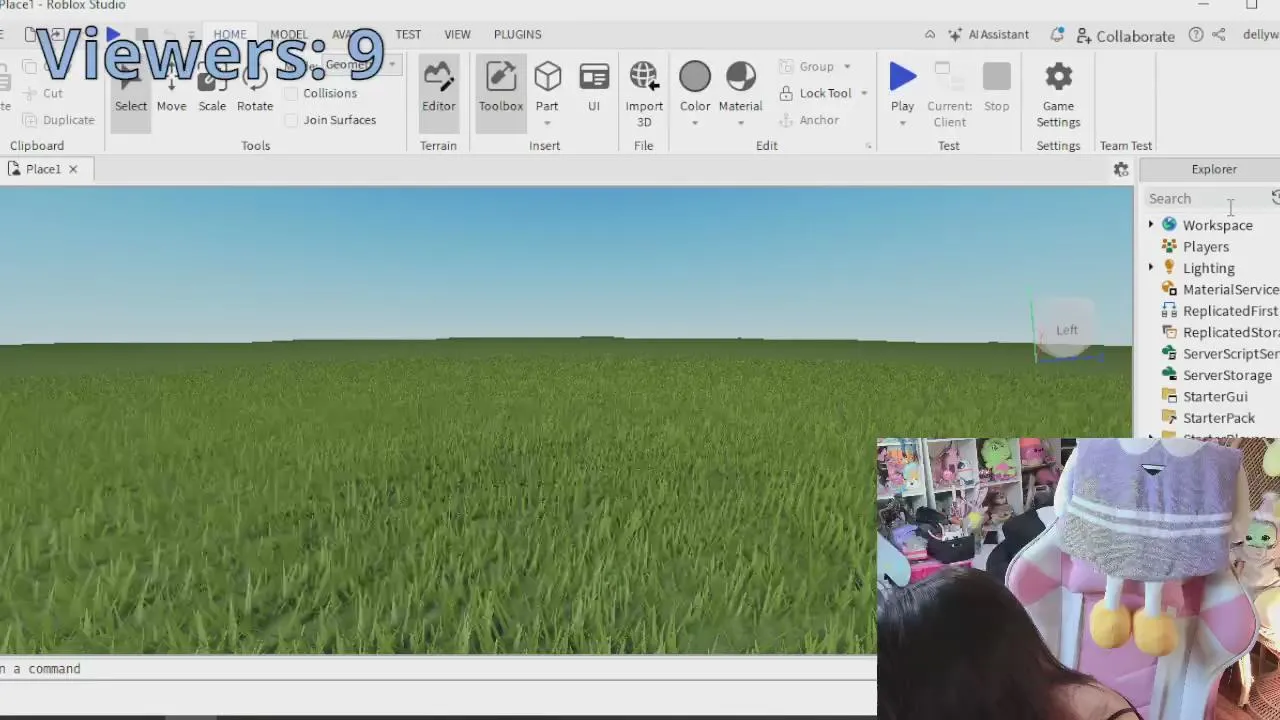Open the Help question mark icon

(1196, 34)
